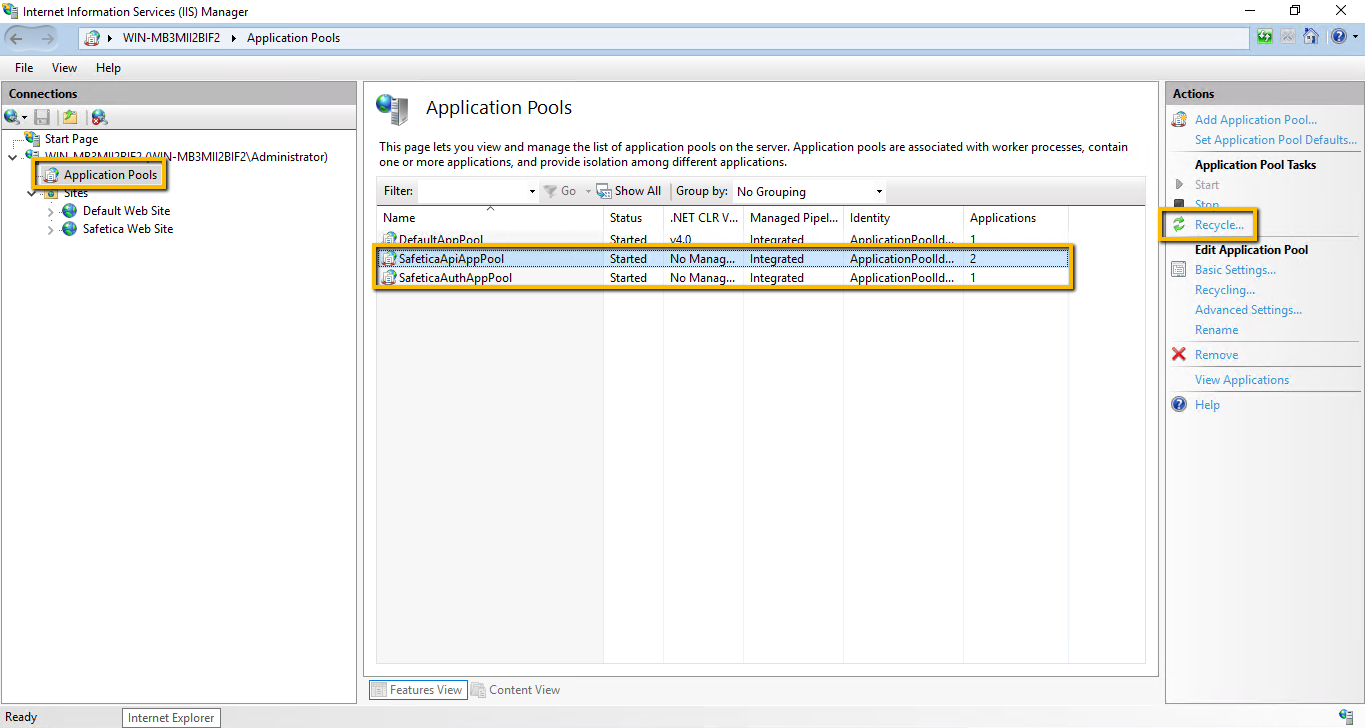
Task: Click the Back navigation arrow
Action: coord(15,37)
